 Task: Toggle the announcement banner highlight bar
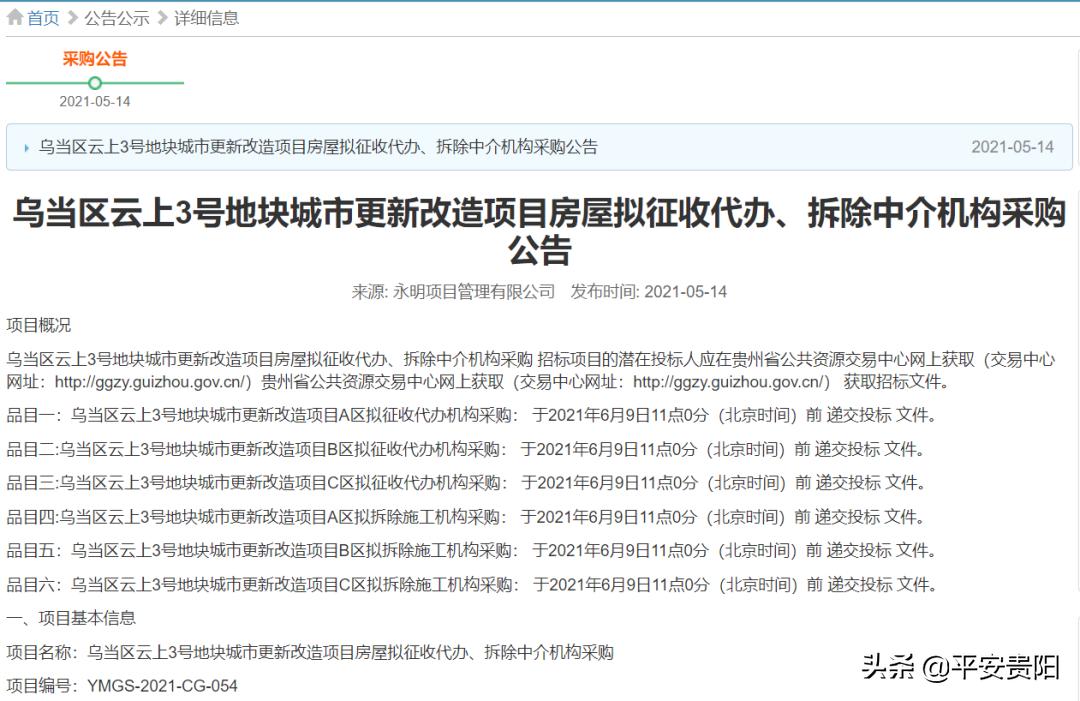coord(540,146)
